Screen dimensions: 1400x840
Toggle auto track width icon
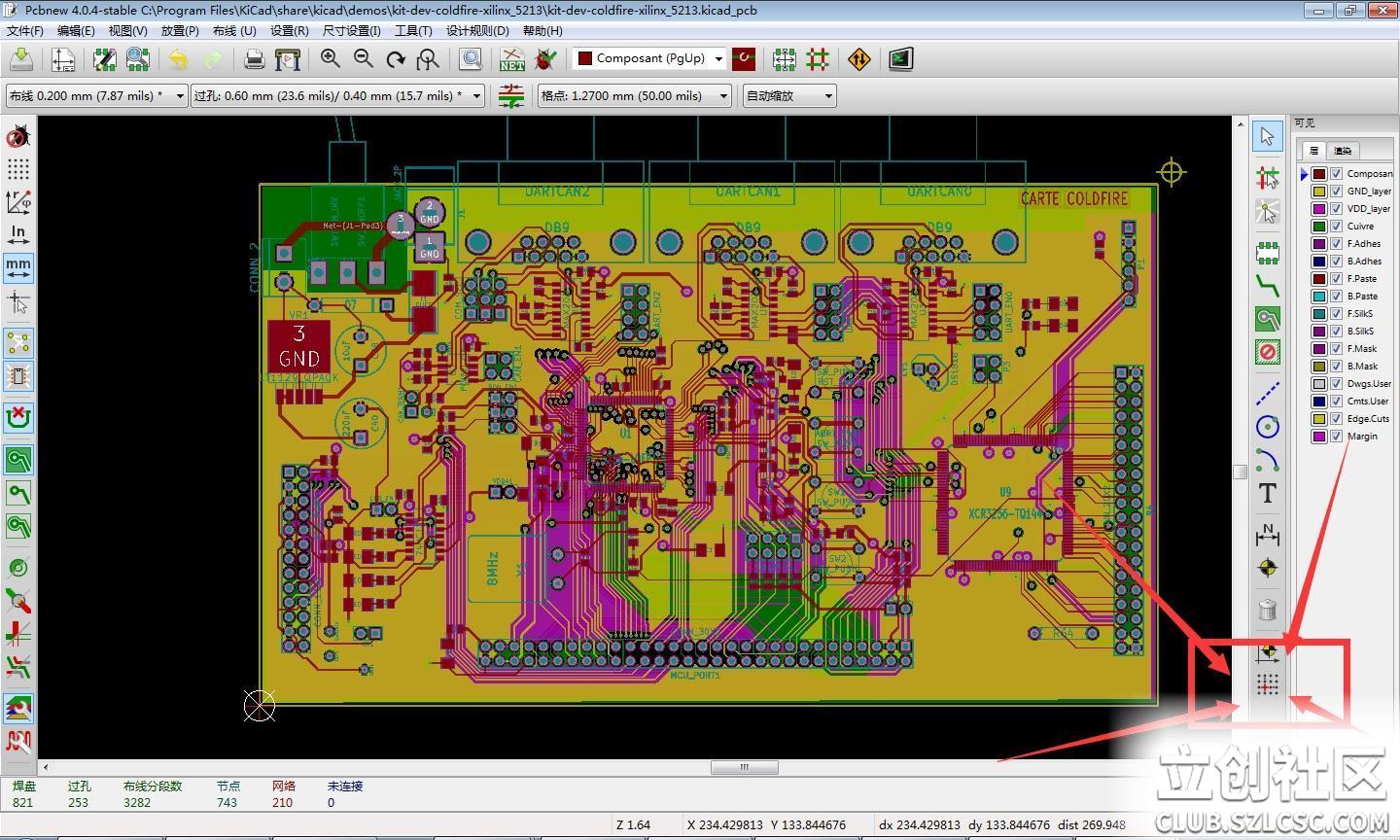click(x=511, y=95)
